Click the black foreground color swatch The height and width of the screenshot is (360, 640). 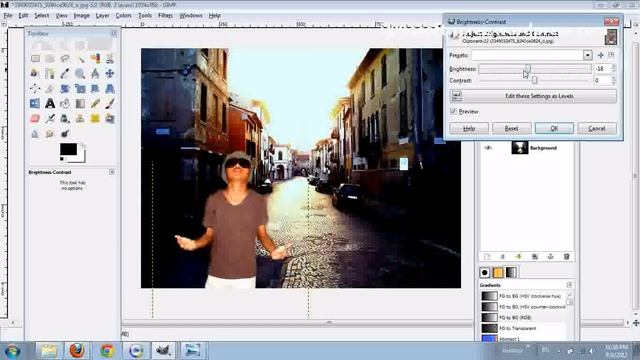(68, 149)
